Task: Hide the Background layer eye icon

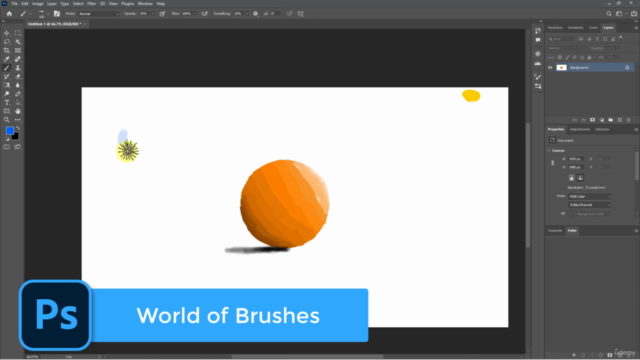Action: click(x=550, y=68)
